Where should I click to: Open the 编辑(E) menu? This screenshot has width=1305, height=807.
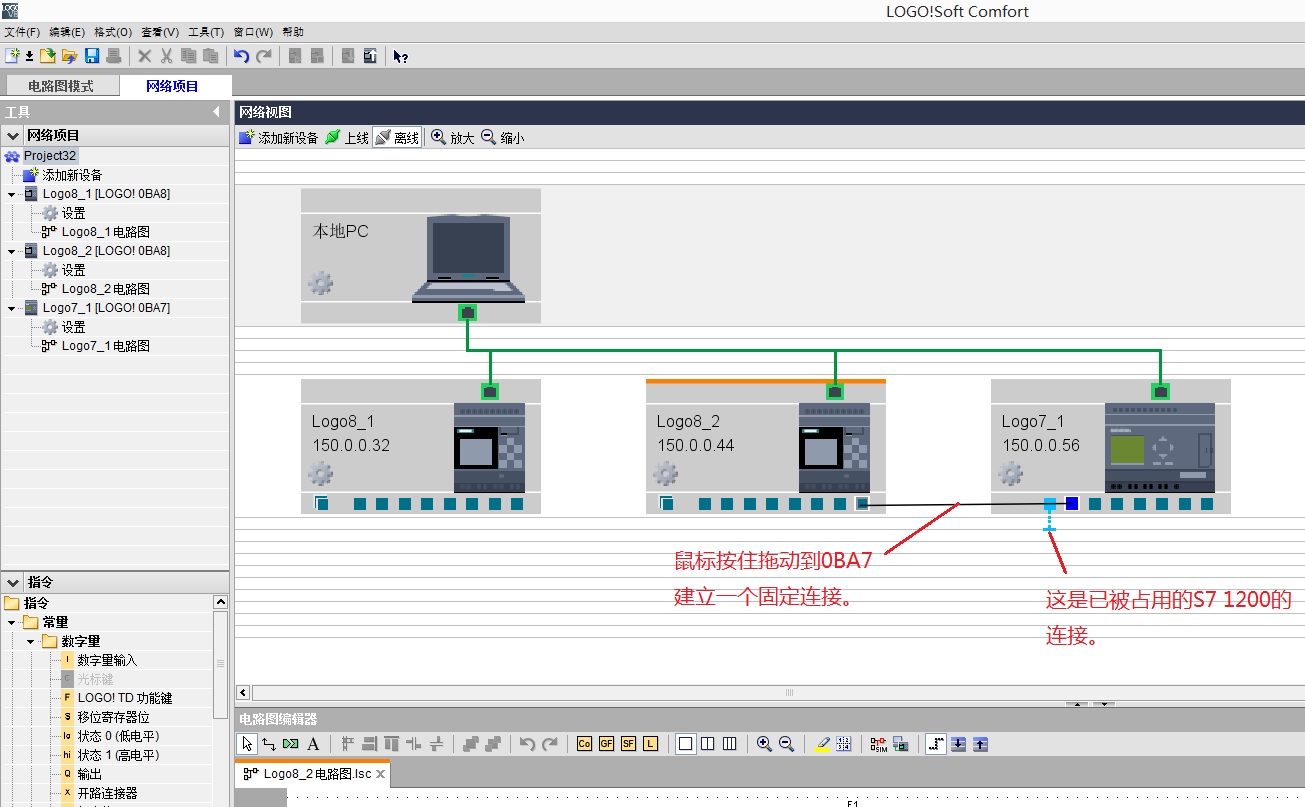(x=67, y=32)
